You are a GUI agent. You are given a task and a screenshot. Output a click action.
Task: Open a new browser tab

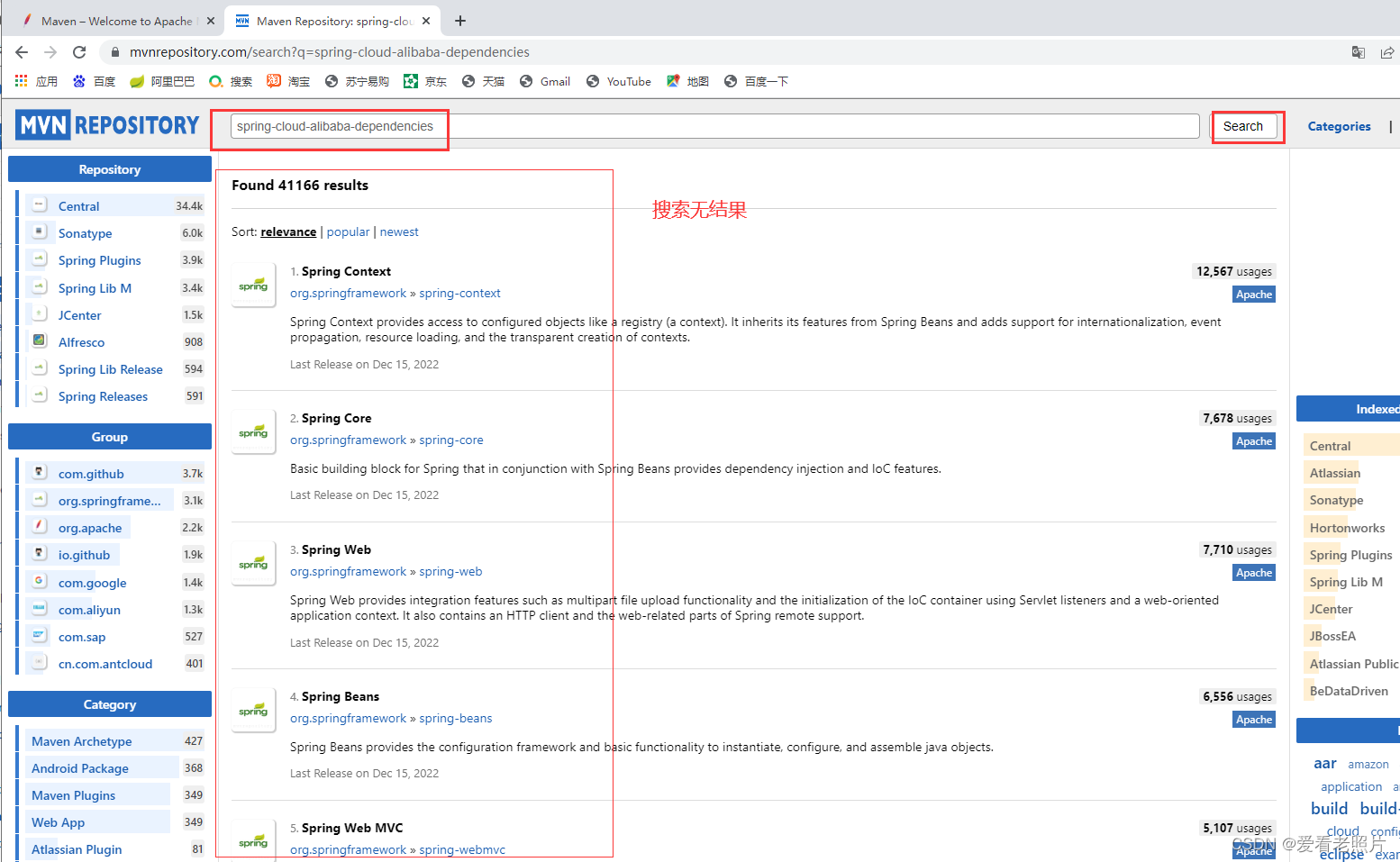pos(460,21)
